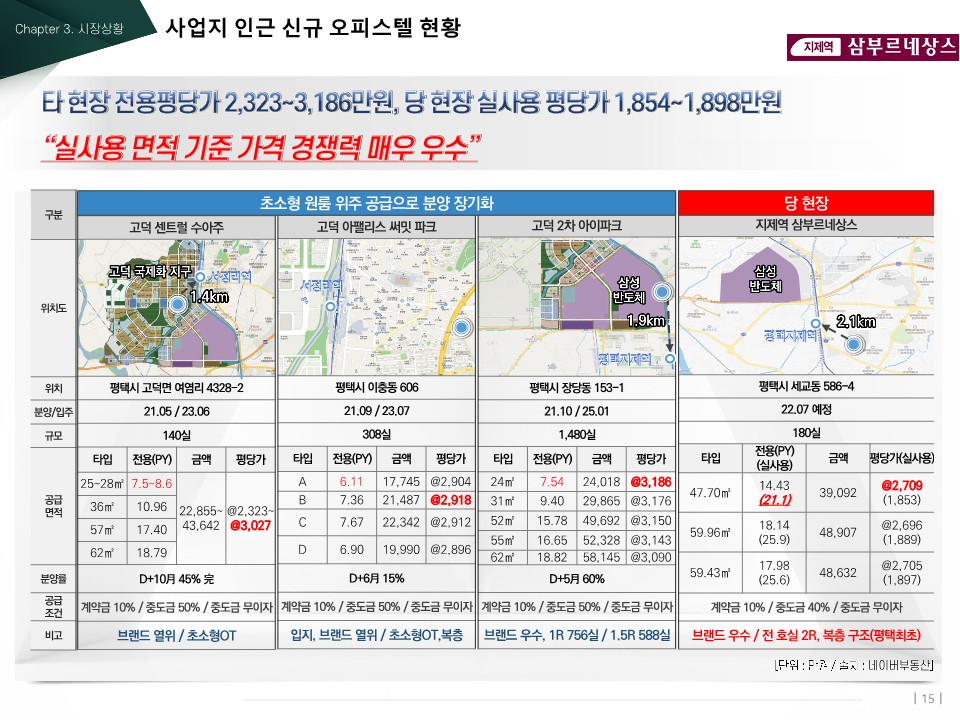Select the red (21.1) area value
This screenshot has width=960, height=720.
click(775, 500)
